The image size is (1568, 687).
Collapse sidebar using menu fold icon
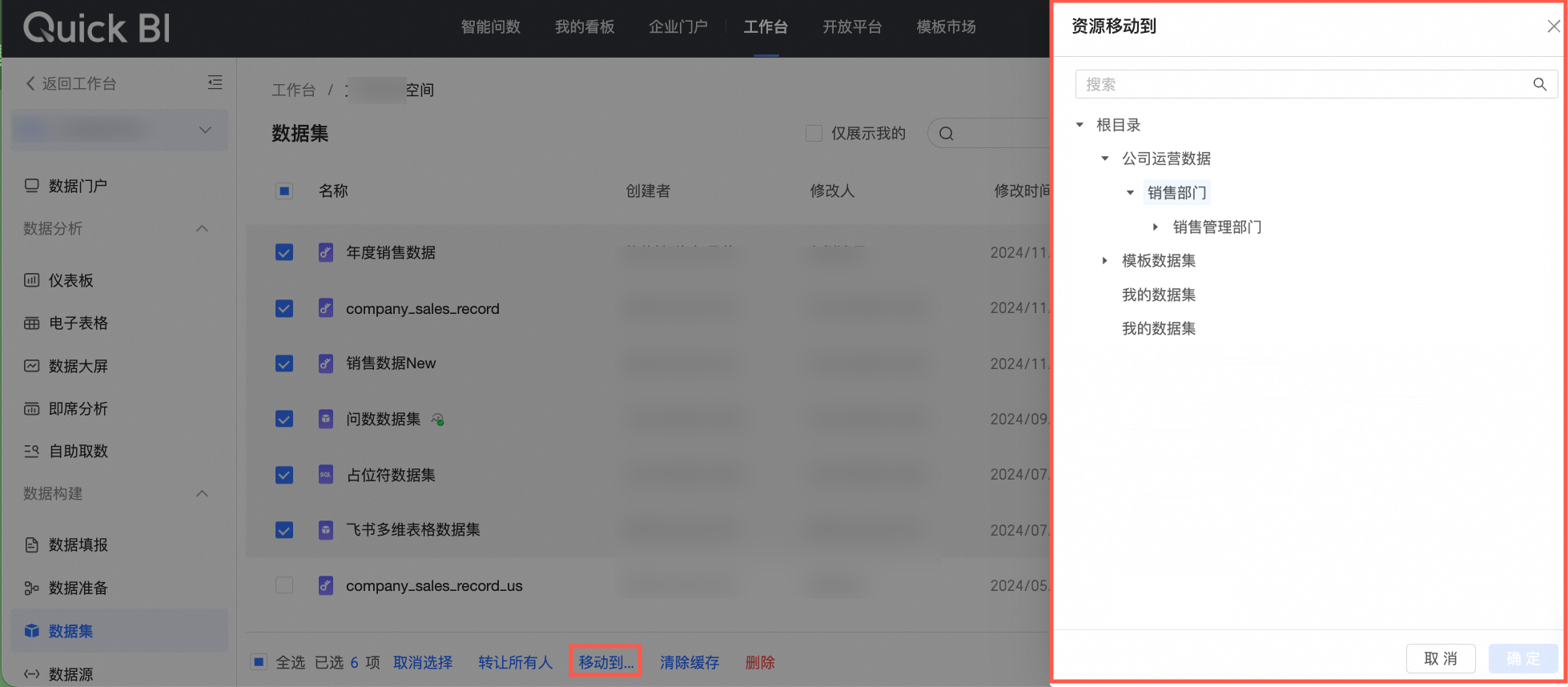[x=215, y=82]
